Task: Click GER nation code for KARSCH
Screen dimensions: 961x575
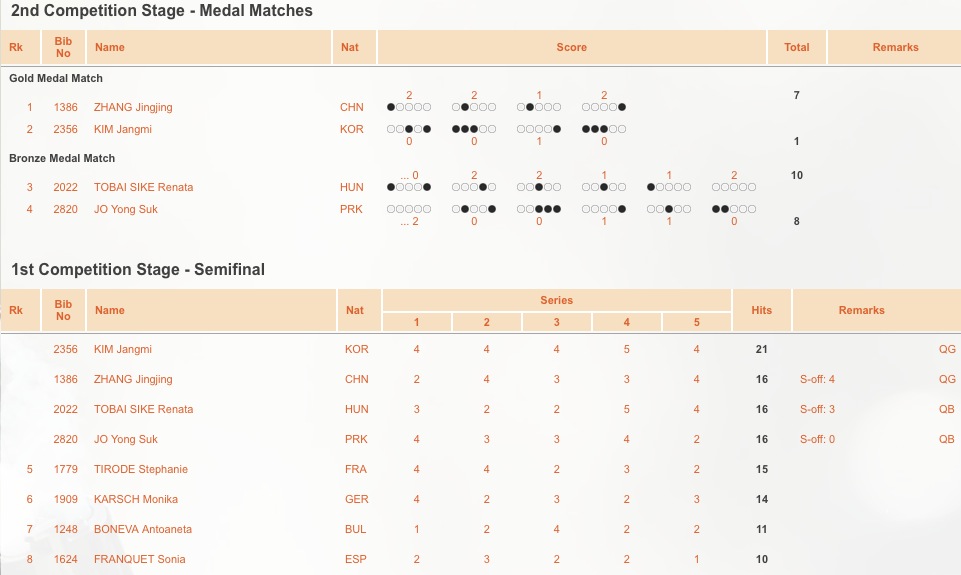Action: pyautogui.click(x=357, y=500)
